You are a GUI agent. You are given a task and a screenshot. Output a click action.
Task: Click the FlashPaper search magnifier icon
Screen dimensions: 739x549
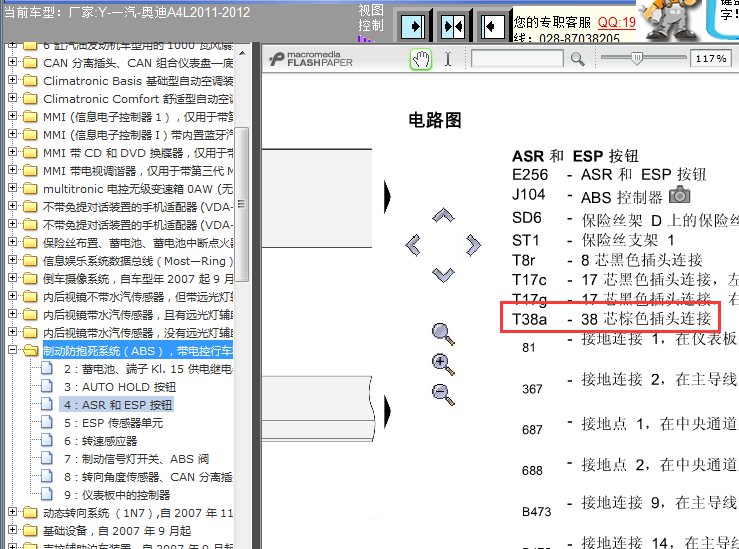[x=577, y=59]
